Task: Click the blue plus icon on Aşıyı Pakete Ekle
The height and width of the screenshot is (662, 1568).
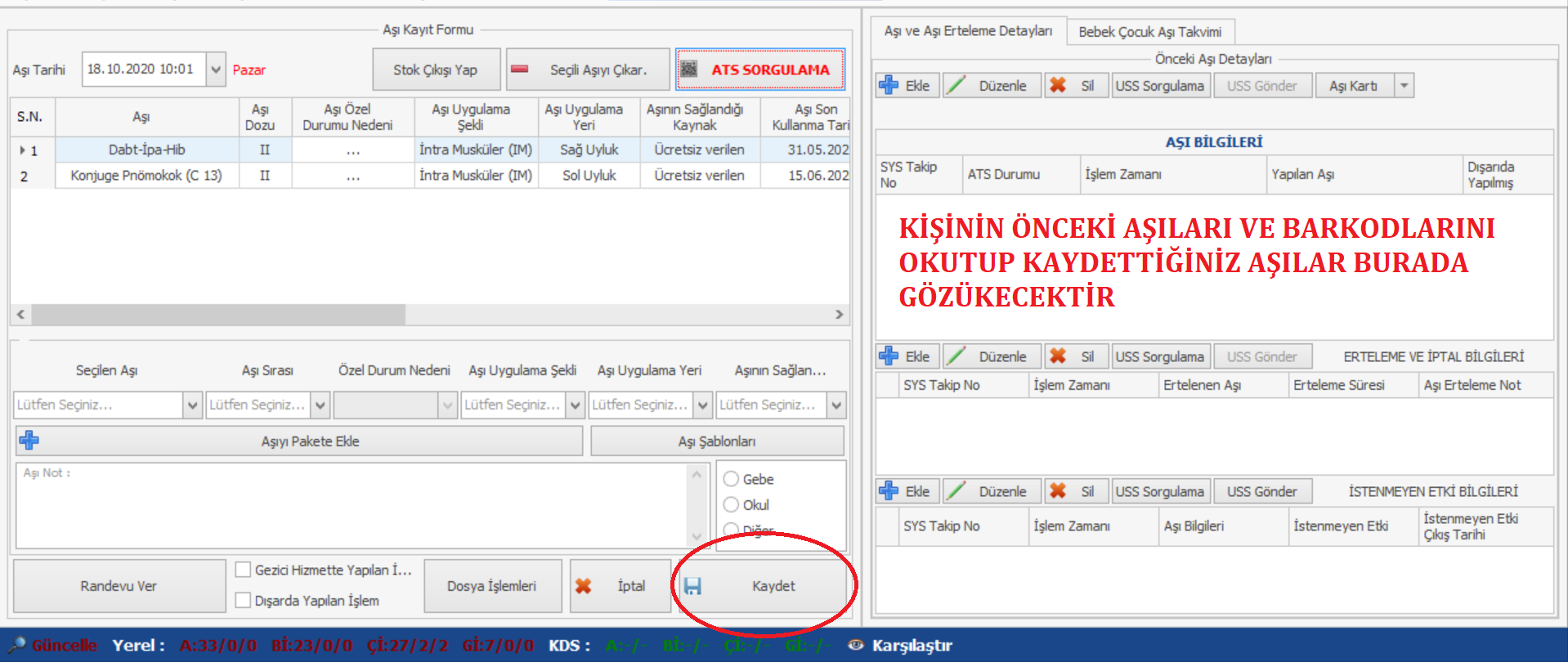Action: pyautogui.click(x=29, y=441)
